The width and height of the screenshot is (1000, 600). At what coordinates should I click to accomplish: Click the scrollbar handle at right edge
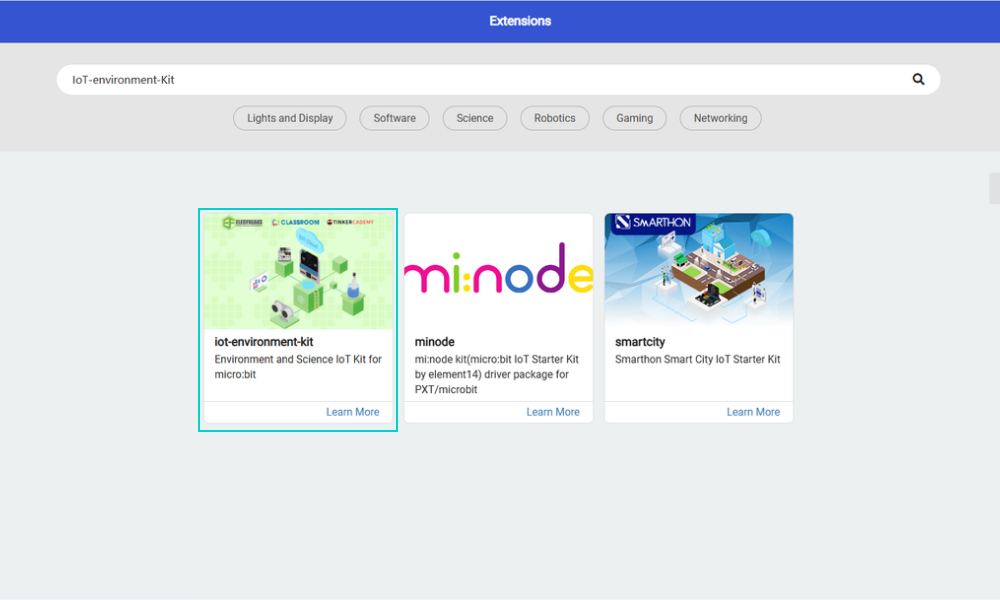[994, 188]
